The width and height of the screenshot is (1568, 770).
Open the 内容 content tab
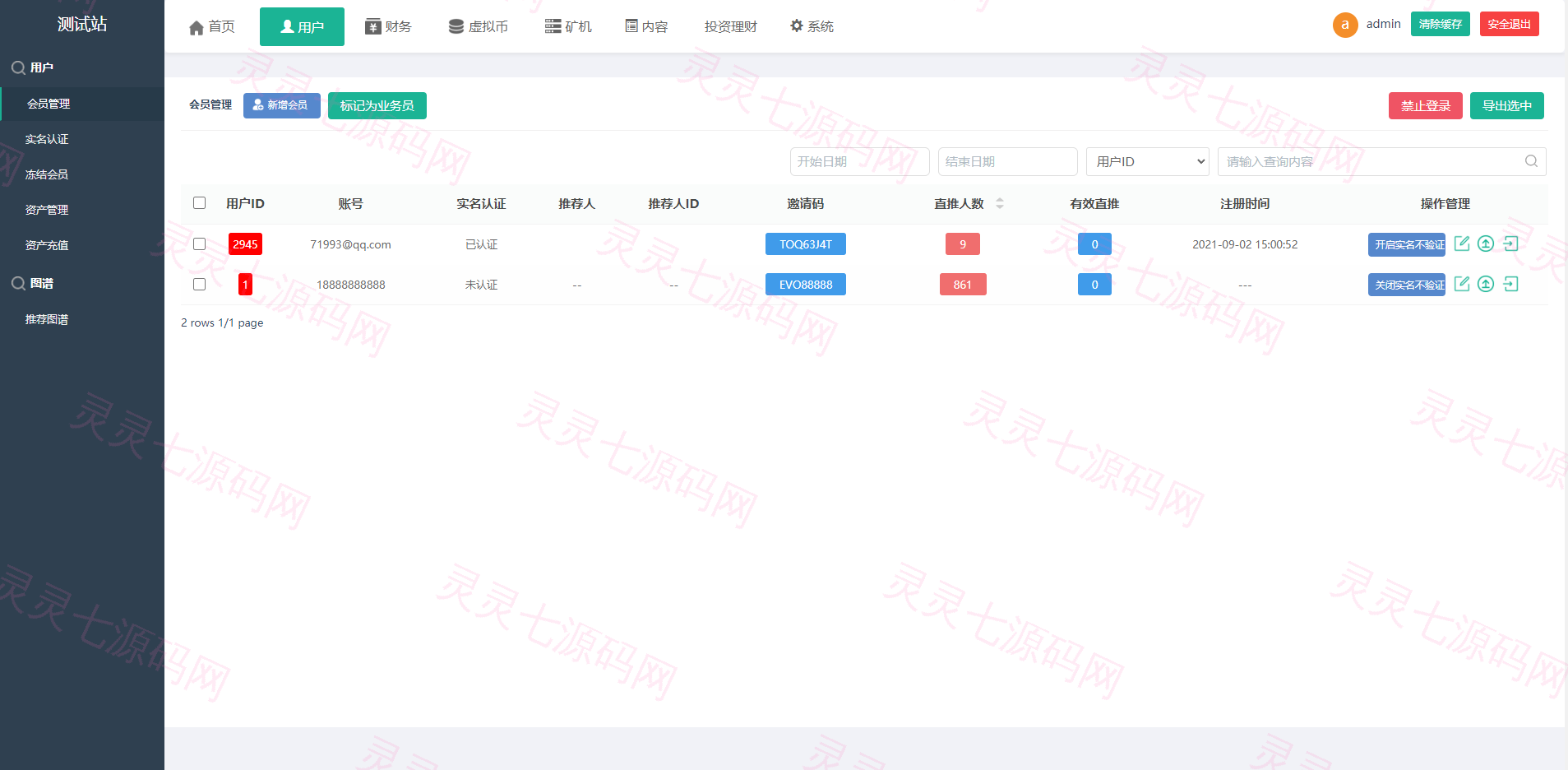pyautogui.click(x=647, y=27)
